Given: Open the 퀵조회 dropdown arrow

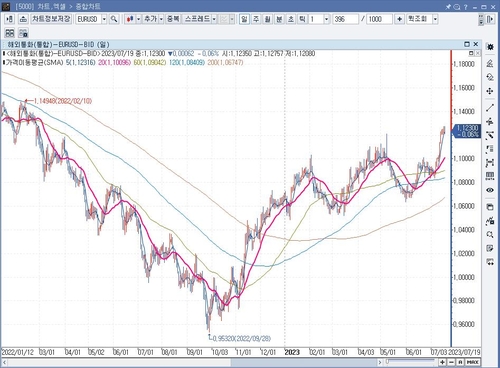Looking at the screenshot, I should [435, 19].
